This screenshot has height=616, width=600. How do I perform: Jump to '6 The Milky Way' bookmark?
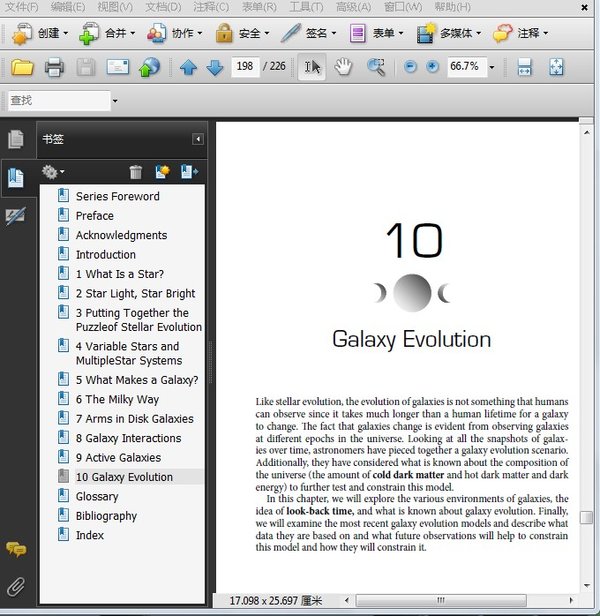pyautogui.click(x=117, y=399)
